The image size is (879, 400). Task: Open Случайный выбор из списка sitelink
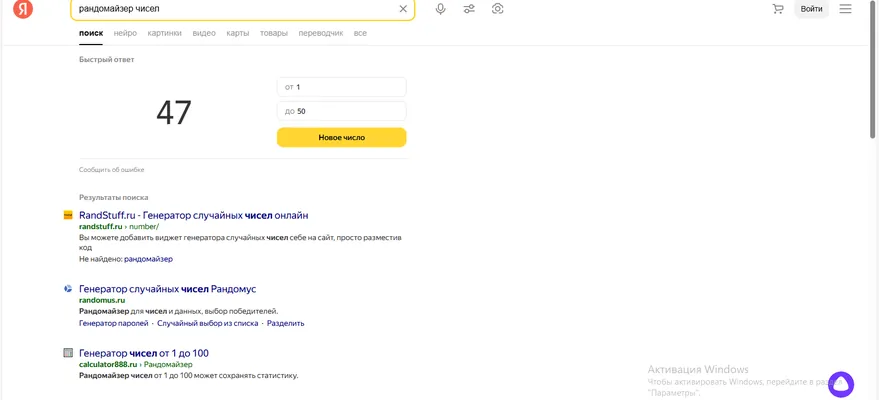point(207,323)
